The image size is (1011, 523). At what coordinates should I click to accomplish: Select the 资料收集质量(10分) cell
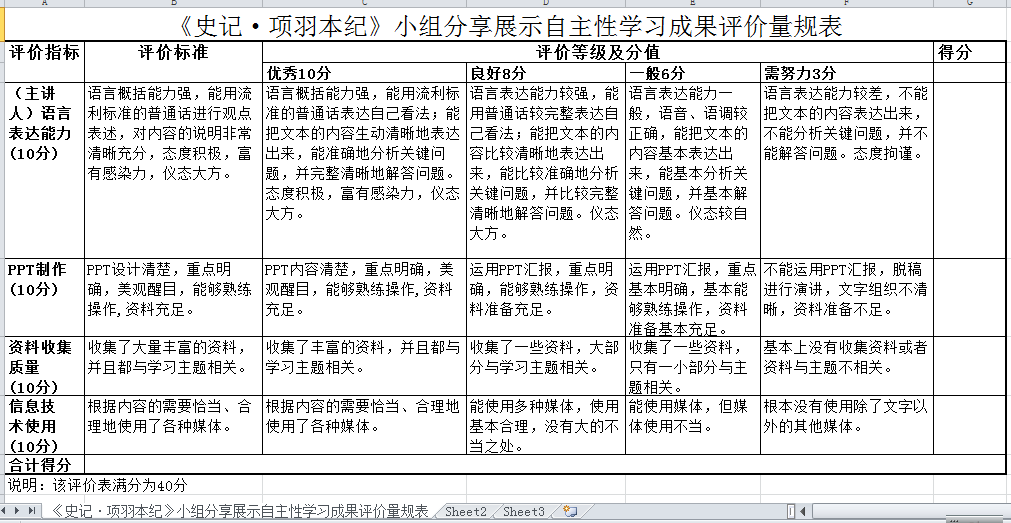tap(44, 366)
